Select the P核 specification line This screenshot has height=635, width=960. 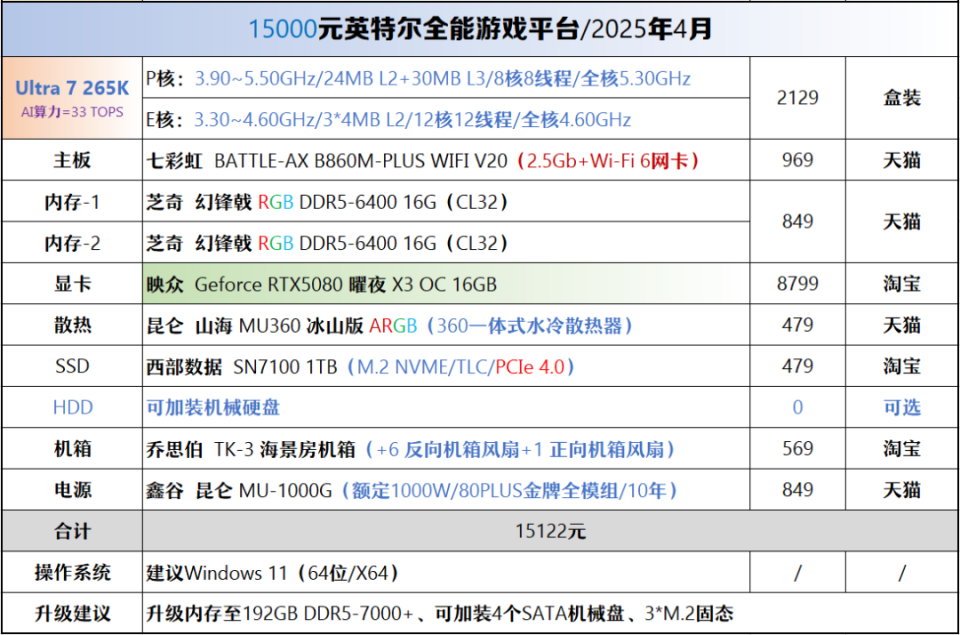click(419, 78)
